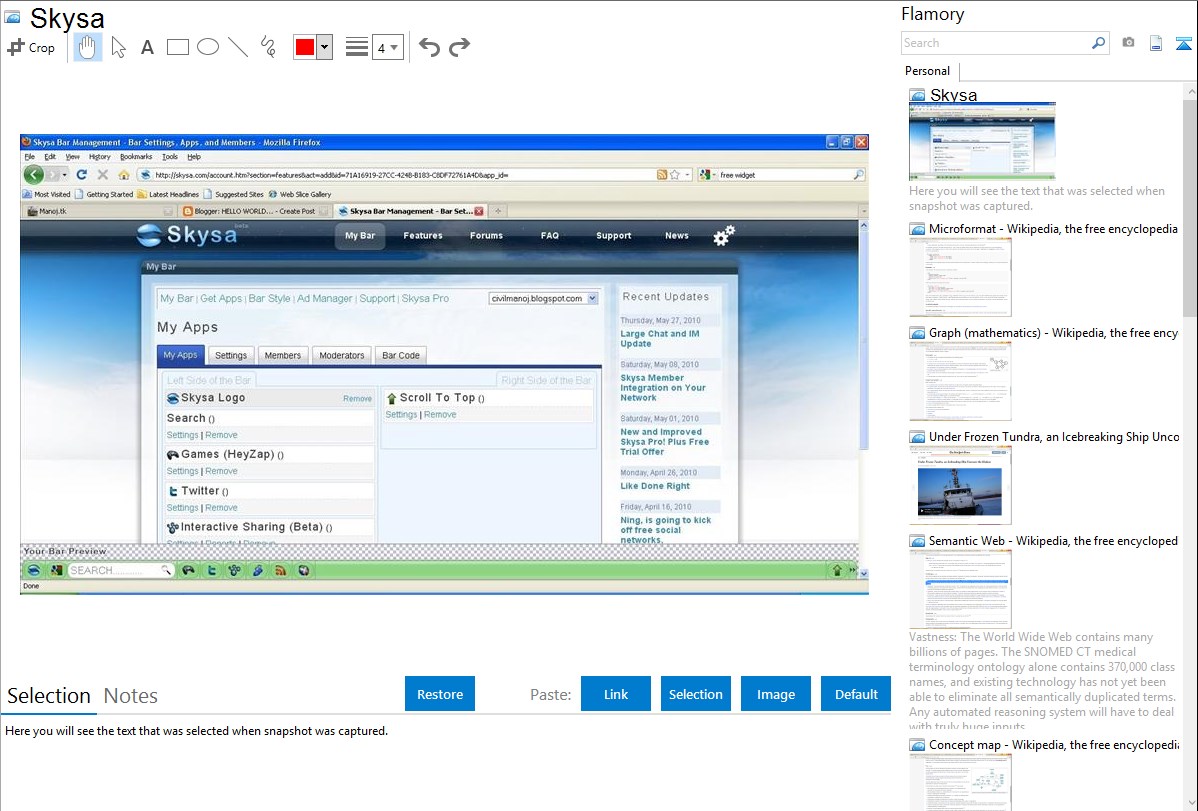The height and width of the screenshot is (811, 1198).
Task: Activate the Hand pan tool
Action: tap(87, 47)
